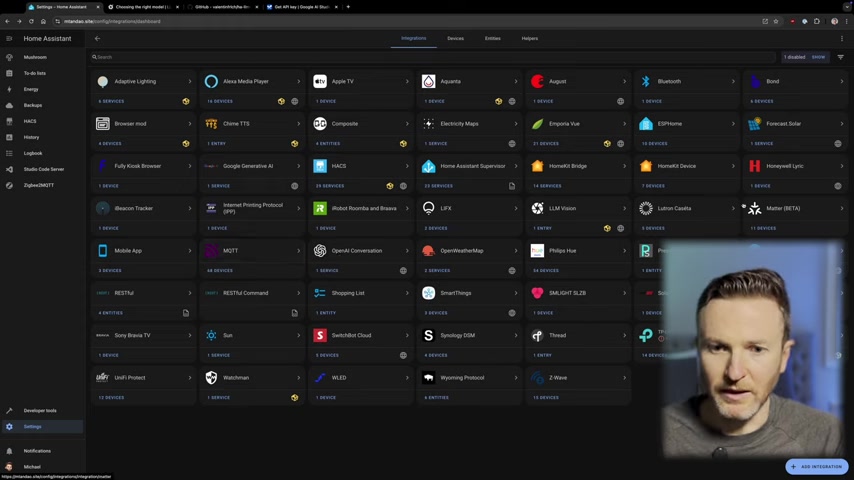Image resolution: width=854 pixels, height=480 pixels.
Task: Expand the Electricity Maps card chevron
Action: 516,124
